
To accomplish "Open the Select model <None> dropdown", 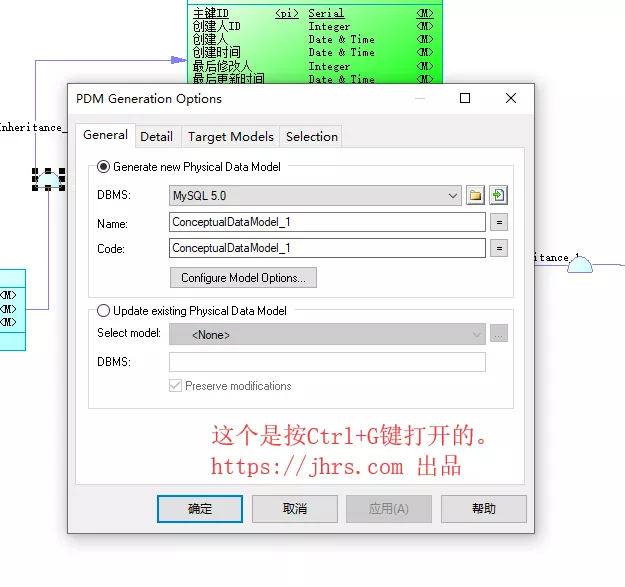I will 327,334.
